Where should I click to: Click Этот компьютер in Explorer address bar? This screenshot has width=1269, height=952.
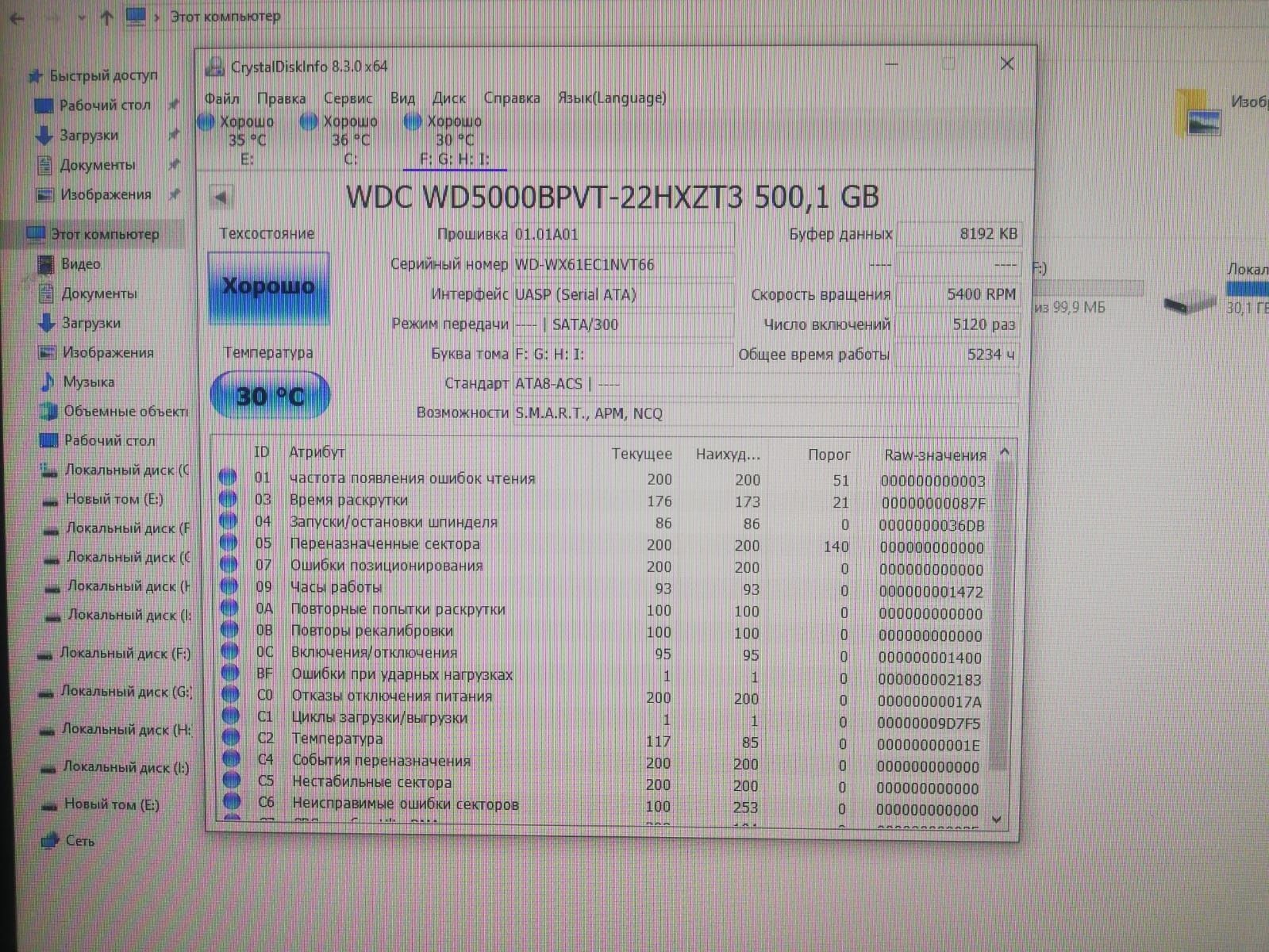click(x=225, y=17)
